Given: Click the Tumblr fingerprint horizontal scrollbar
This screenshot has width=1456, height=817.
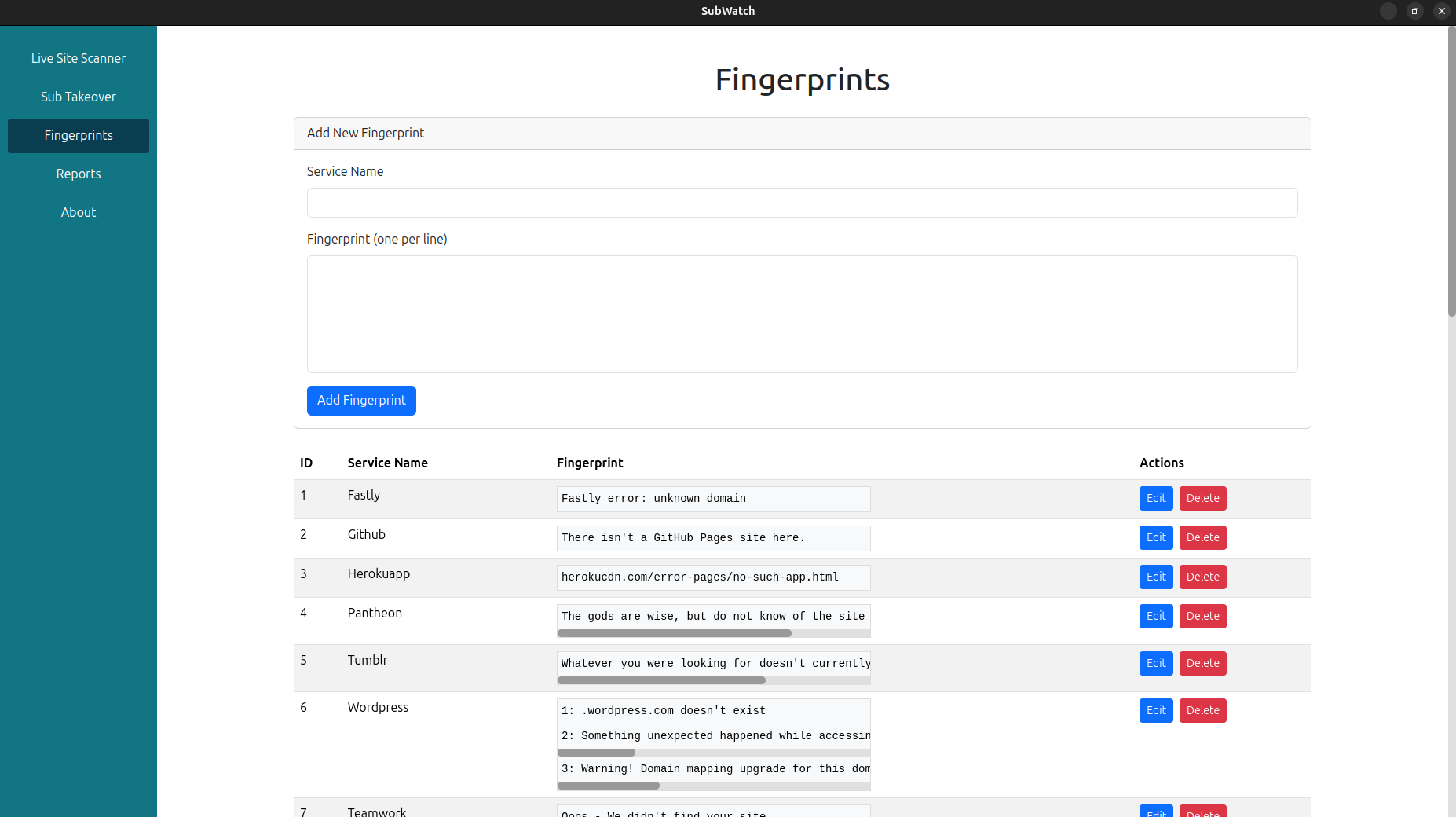Looking at the screenshot, I should (661, 680).
